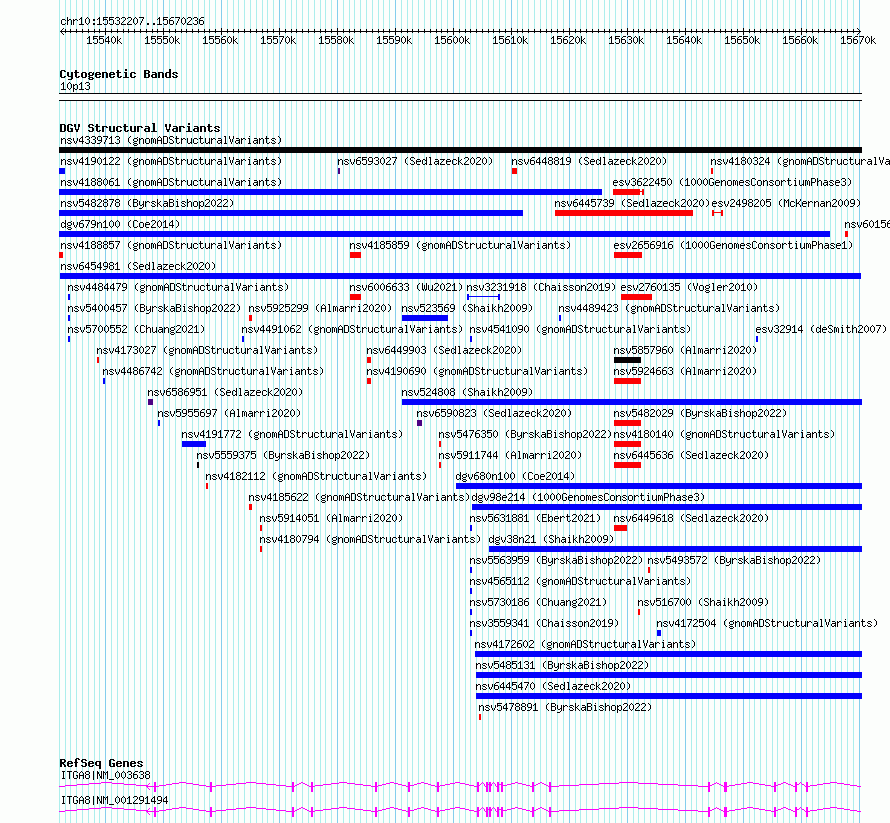
Task: Select nsv5482029 (ByrskaBishop2022) label
Action: pyautogui.click(x=700, y=413)
